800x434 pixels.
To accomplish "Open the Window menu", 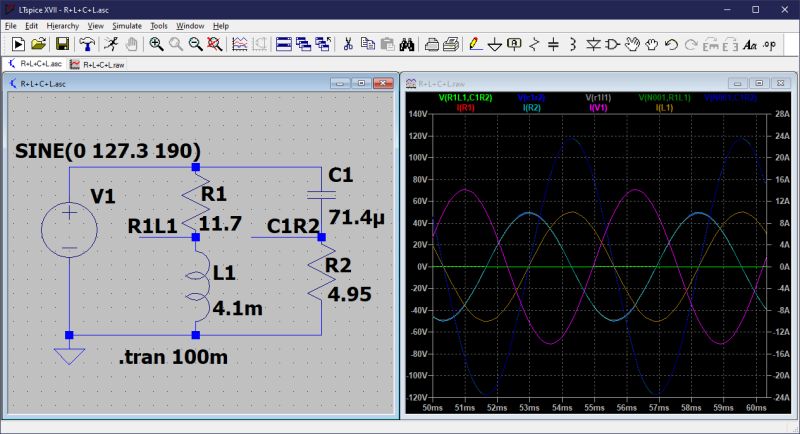I will (x=190, y=25).
